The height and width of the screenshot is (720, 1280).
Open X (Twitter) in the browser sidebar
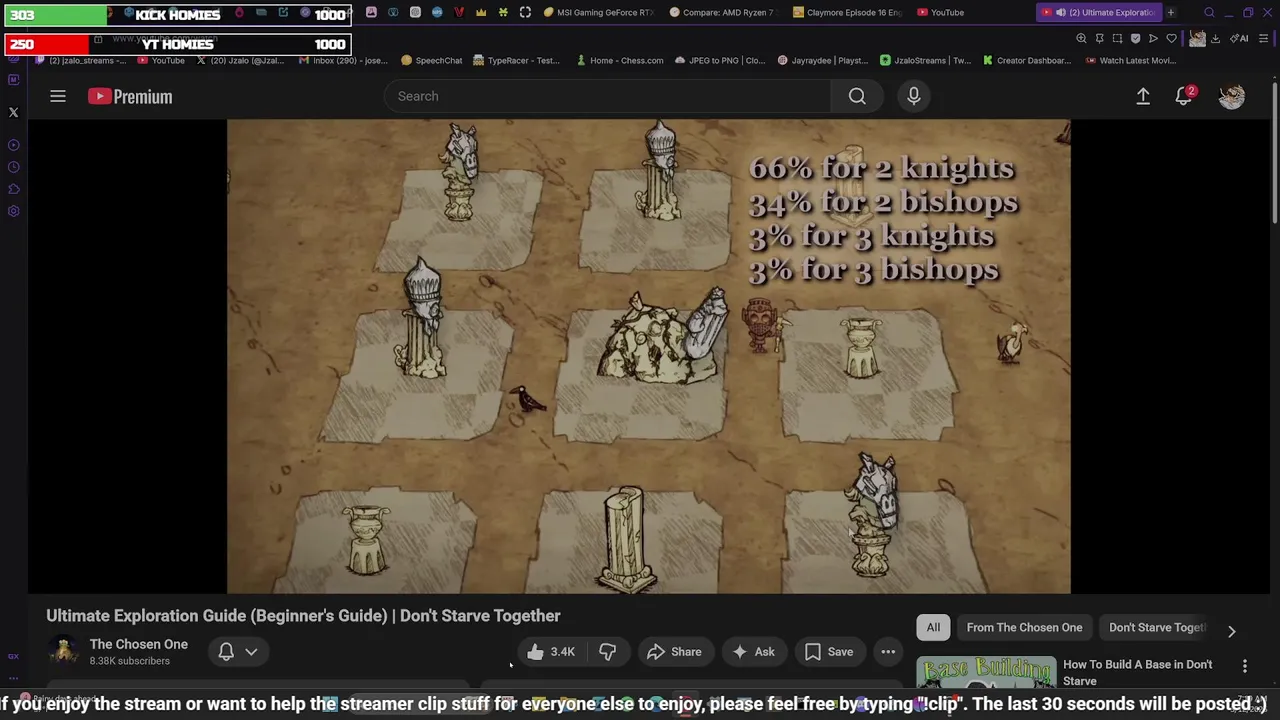pos(14,113)
